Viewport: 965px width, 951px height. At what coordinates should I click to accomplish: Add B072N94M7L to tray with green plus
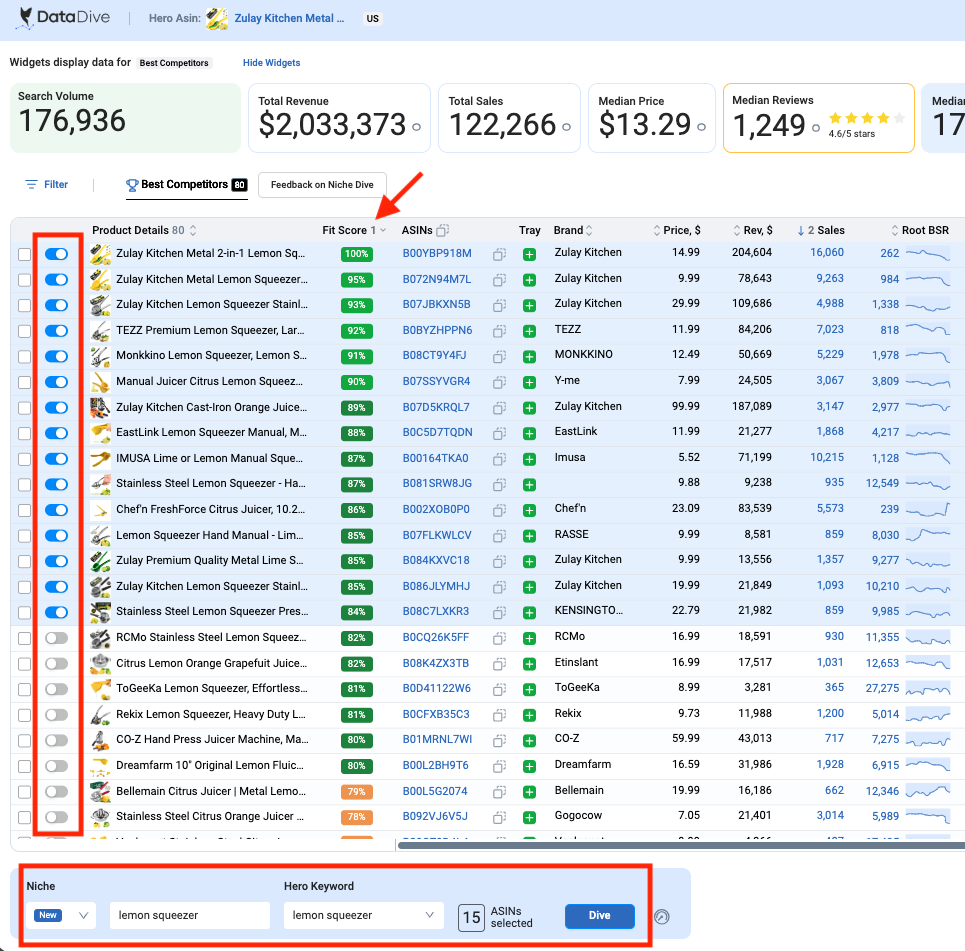tap(529, 279)
